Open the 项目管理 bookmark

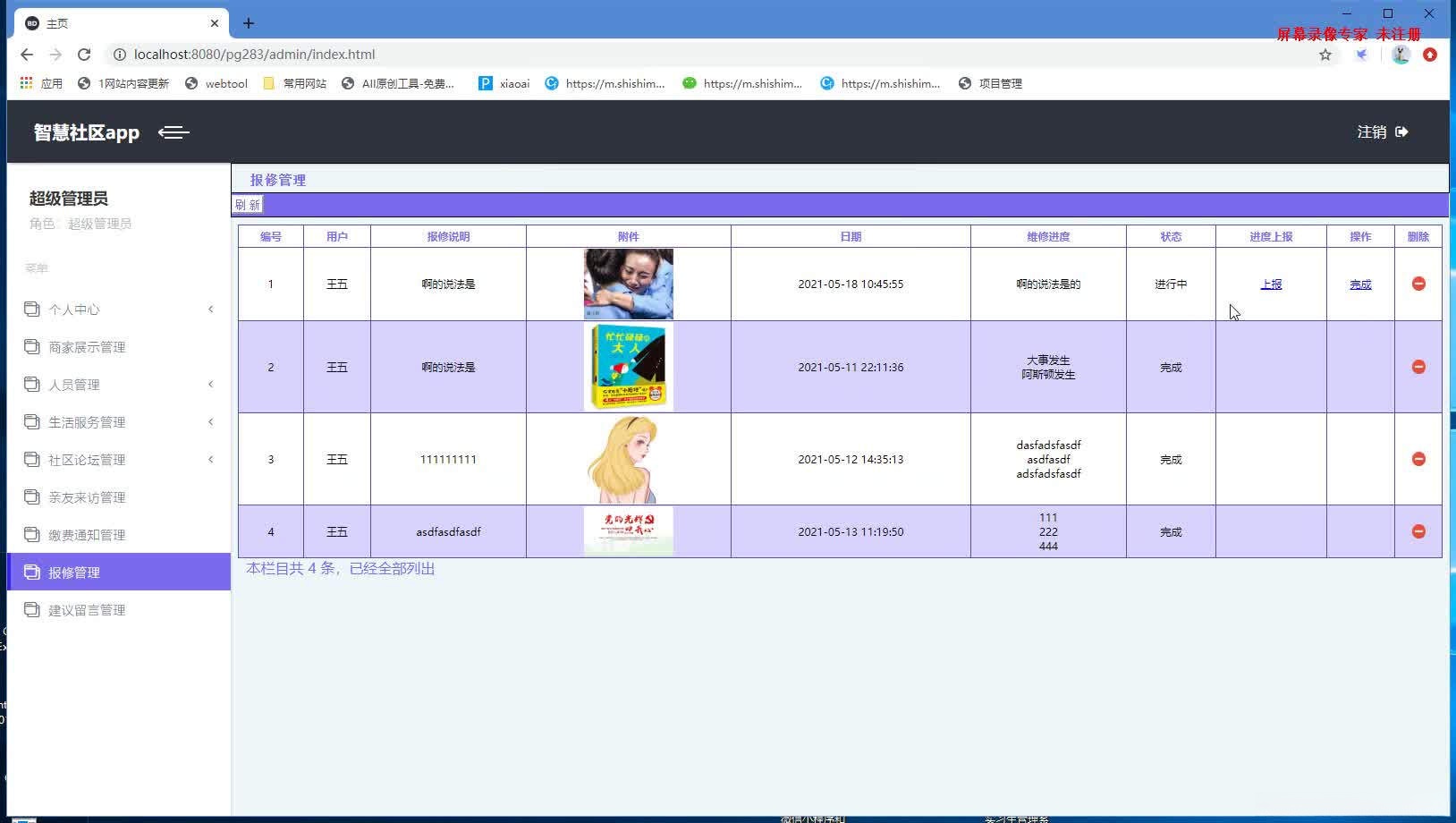coord(990,83)
